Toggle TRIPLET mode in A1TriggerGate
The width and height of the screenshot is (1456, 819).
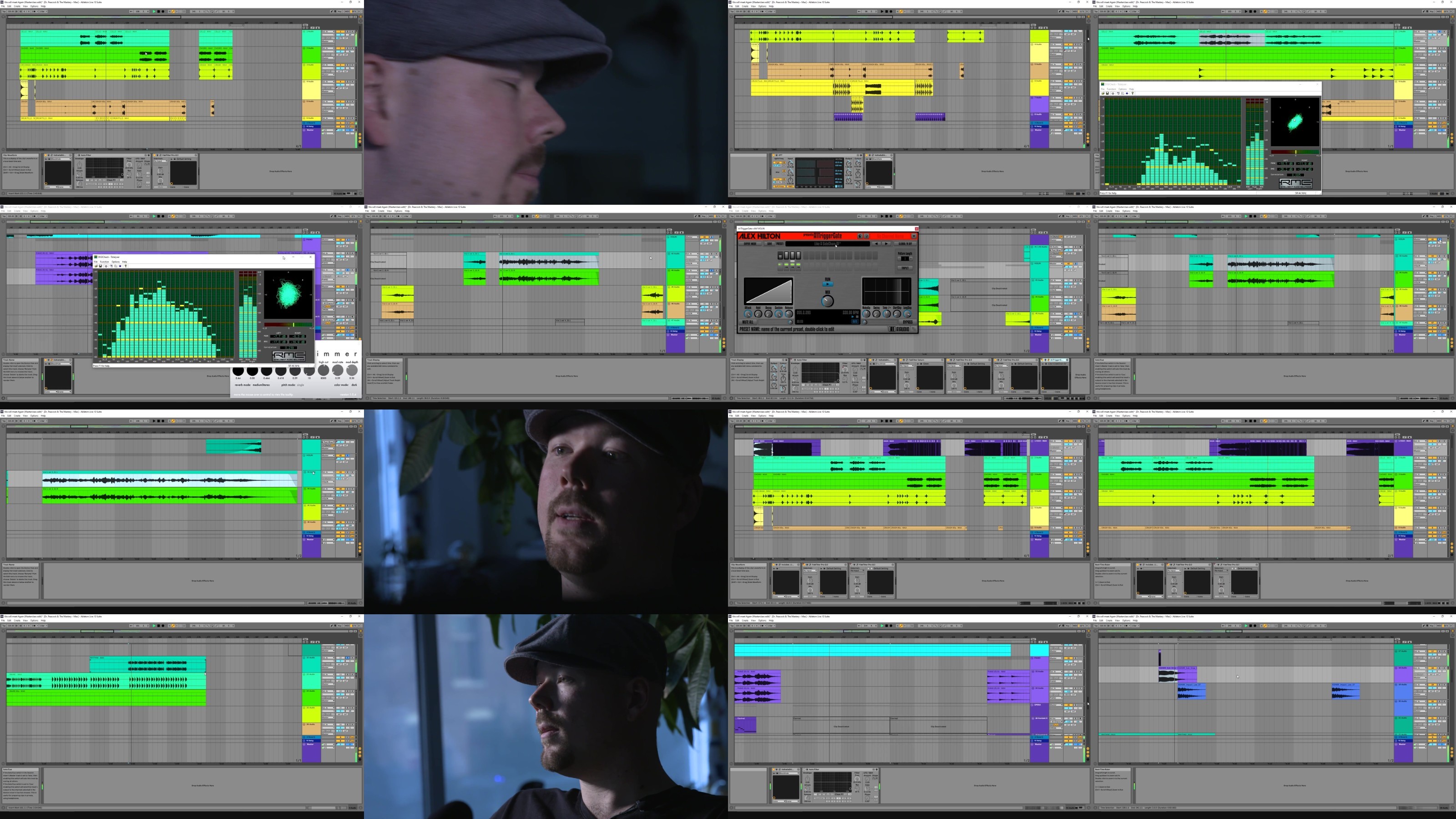tap(905, 268)
